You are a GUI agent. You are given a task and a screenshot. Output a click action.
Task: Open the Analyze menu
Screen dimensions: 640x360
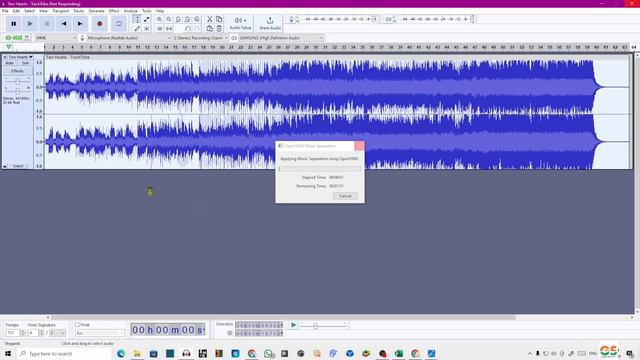(130, 11)
